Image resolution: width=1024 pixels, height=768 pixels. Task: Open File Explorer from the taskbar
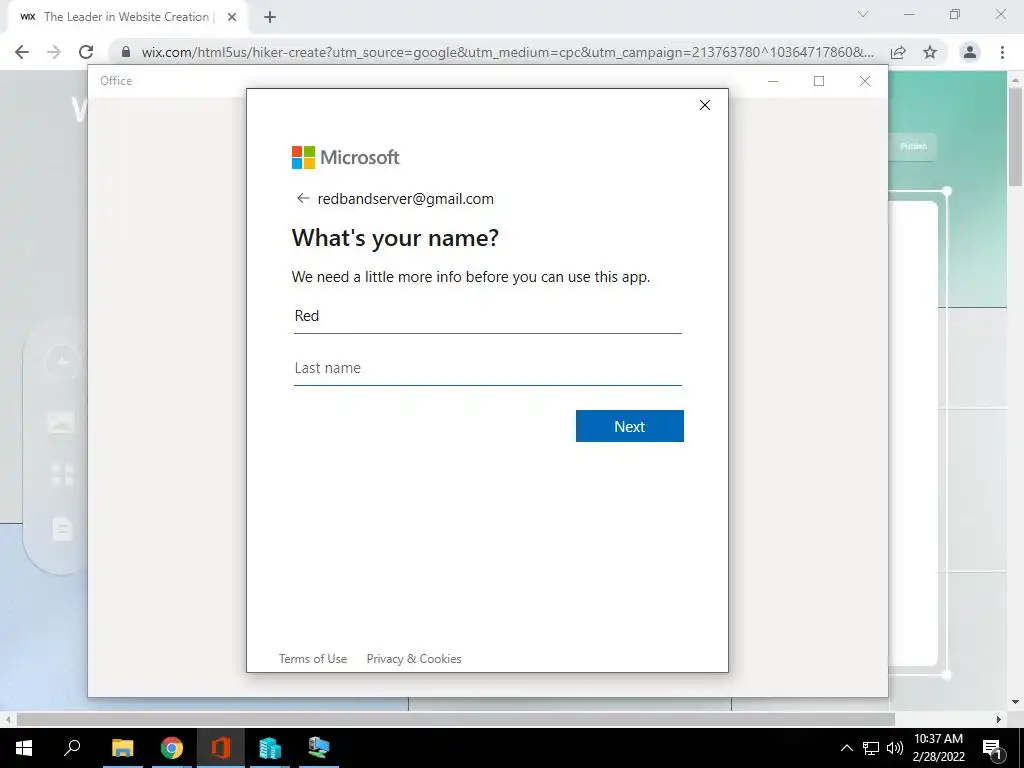(x=122, y=748)
